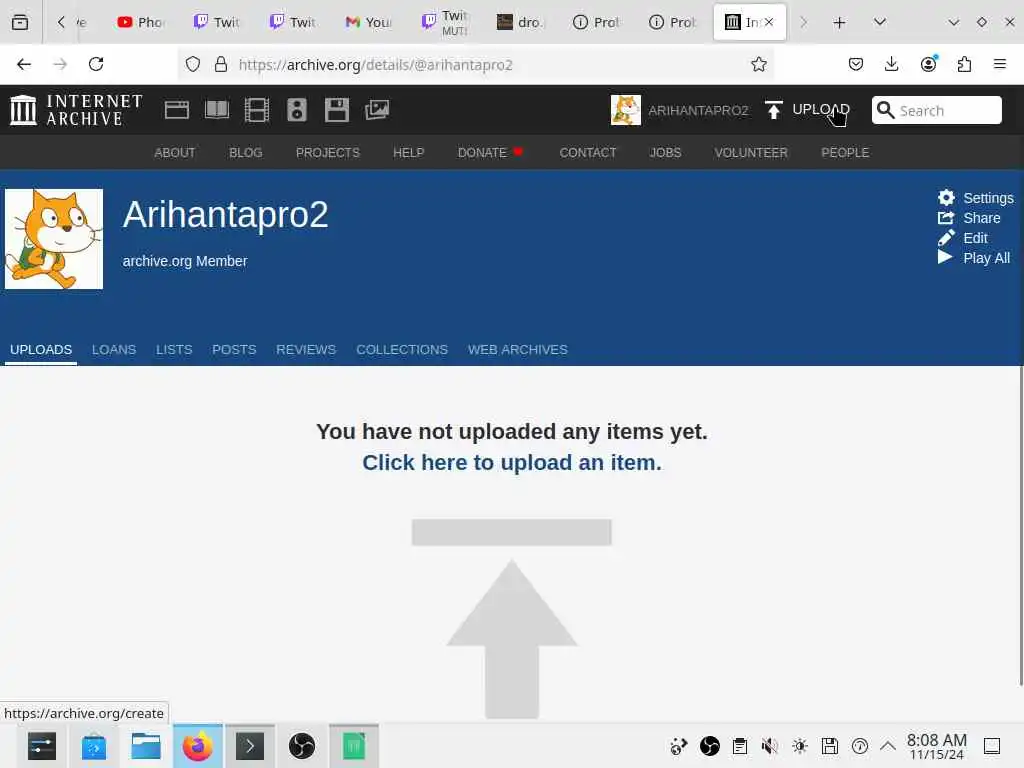This screenshot has width=1024, height=768.
Task: Click the Scratch cat profile picture
Action: click(x=54, y=239)
